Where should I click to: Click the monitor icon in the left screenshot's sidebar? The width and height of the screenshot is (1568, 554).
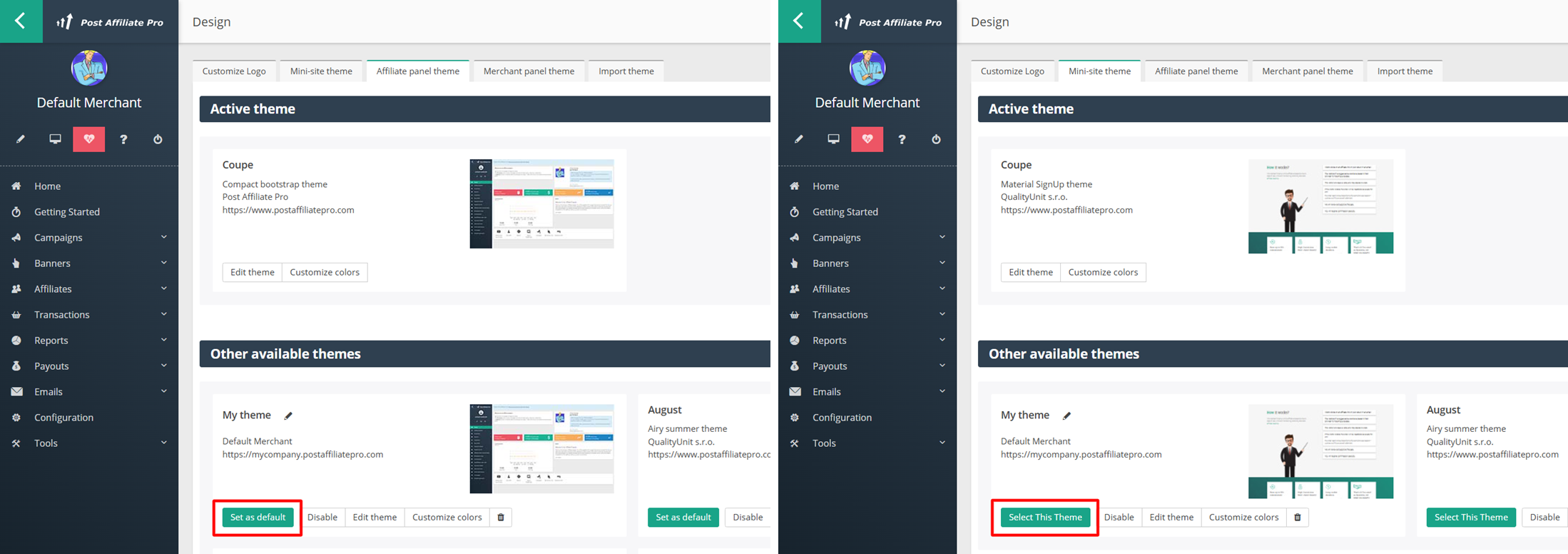click(x=55, y=139)
